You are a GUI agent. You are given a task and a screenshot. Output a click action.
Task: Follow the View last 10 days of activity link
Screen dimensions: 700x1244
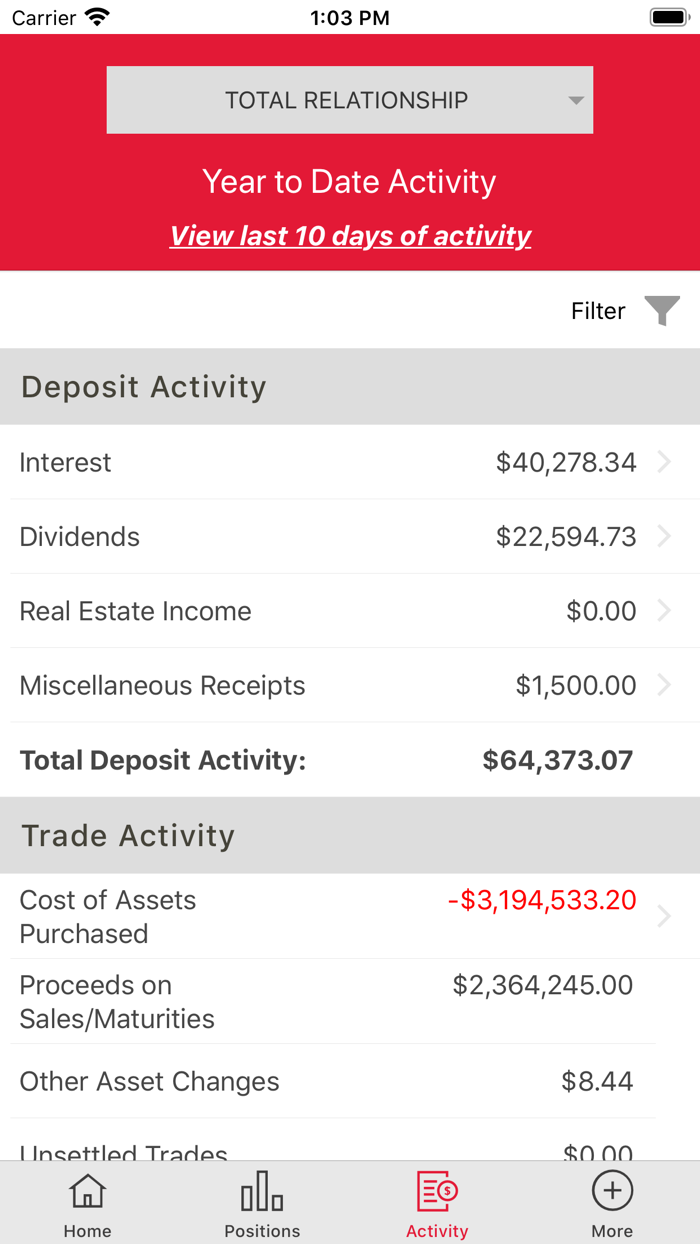pyautogui.click(x=349, y=236)
